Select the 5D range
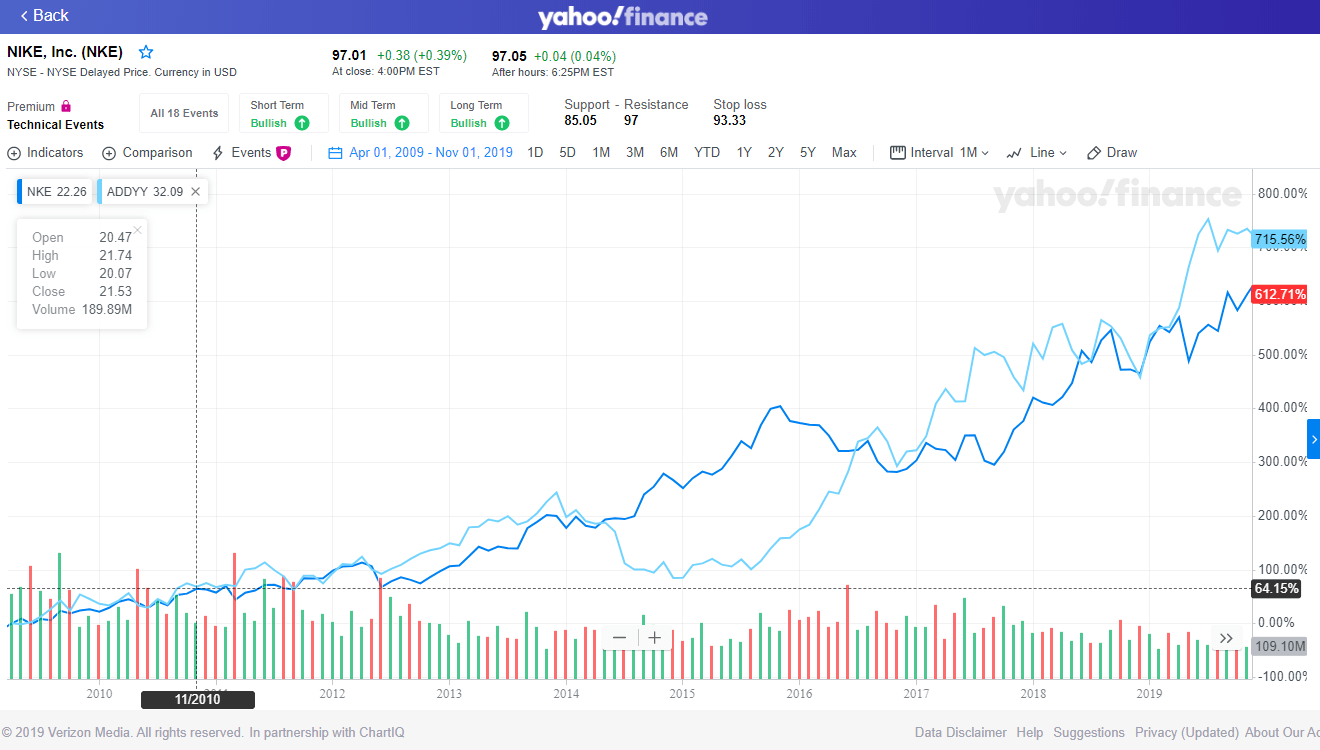The height and width of the screenshot is (750, 1320). pyautogui.click(x=567, y=153)
